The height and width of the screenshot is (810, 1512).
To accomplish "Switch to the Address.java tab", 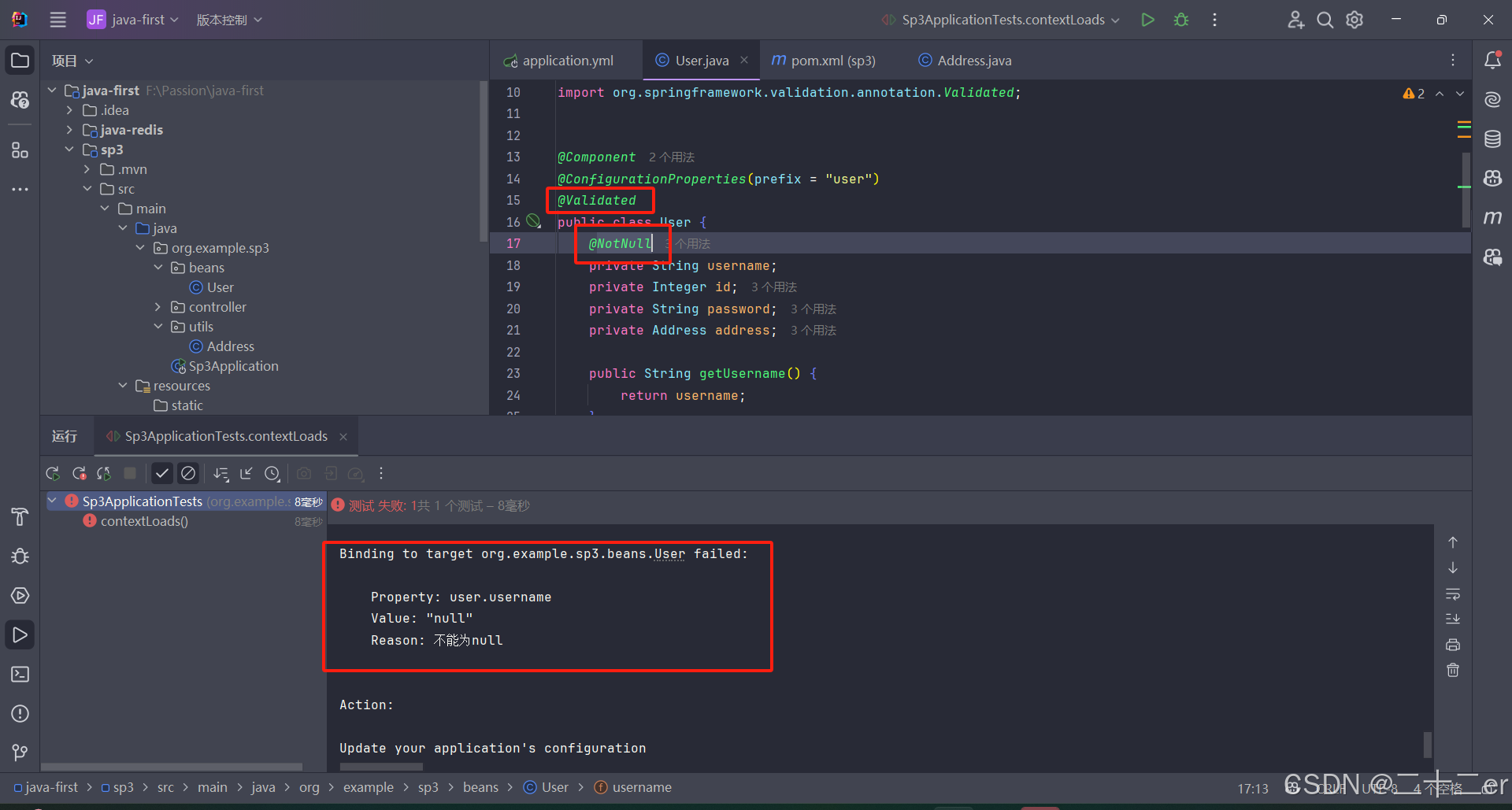I will coord(965,61).
